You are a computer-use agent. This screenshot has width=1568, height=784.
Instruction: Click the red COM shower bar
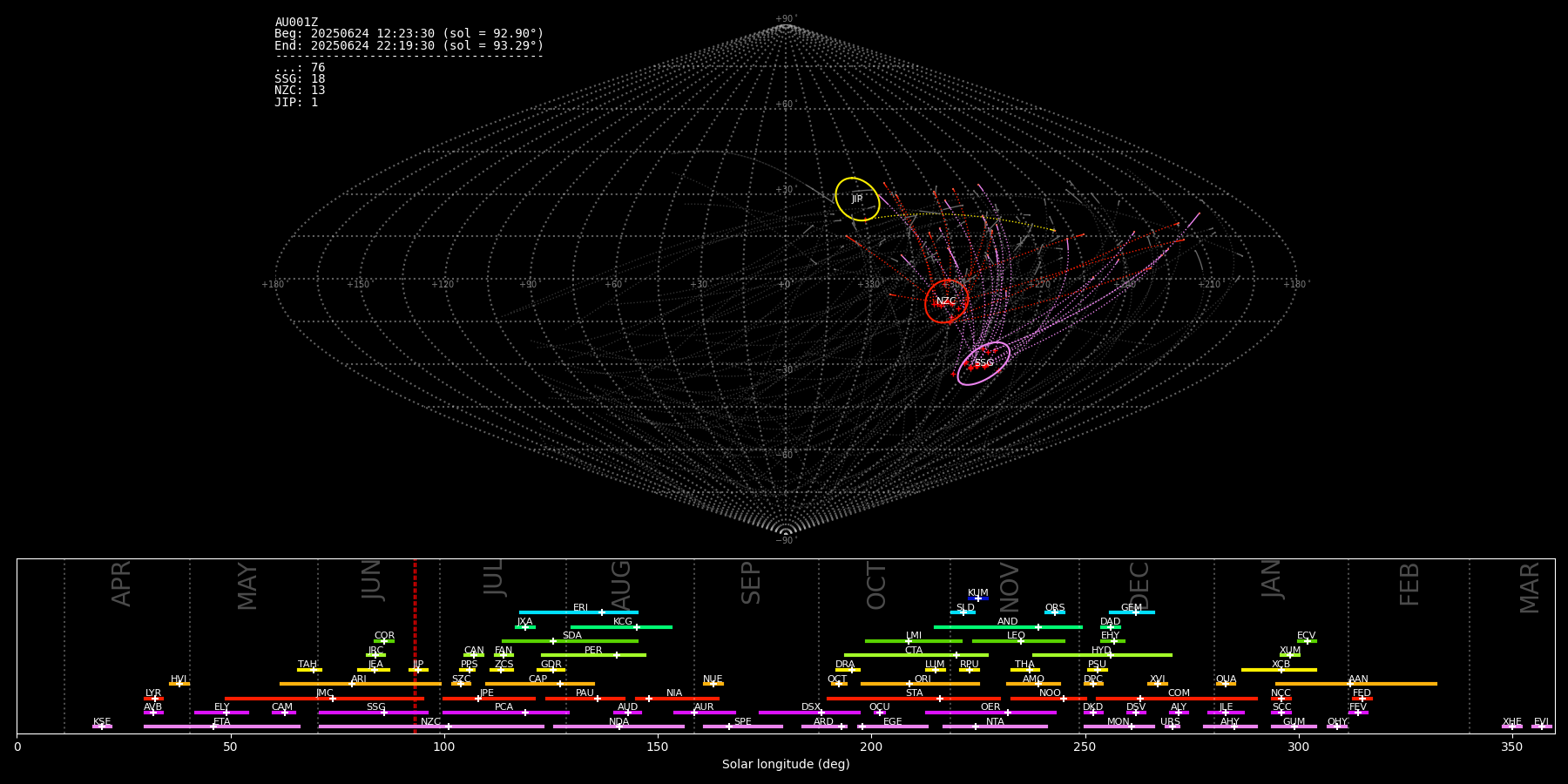coord(1177,699)
